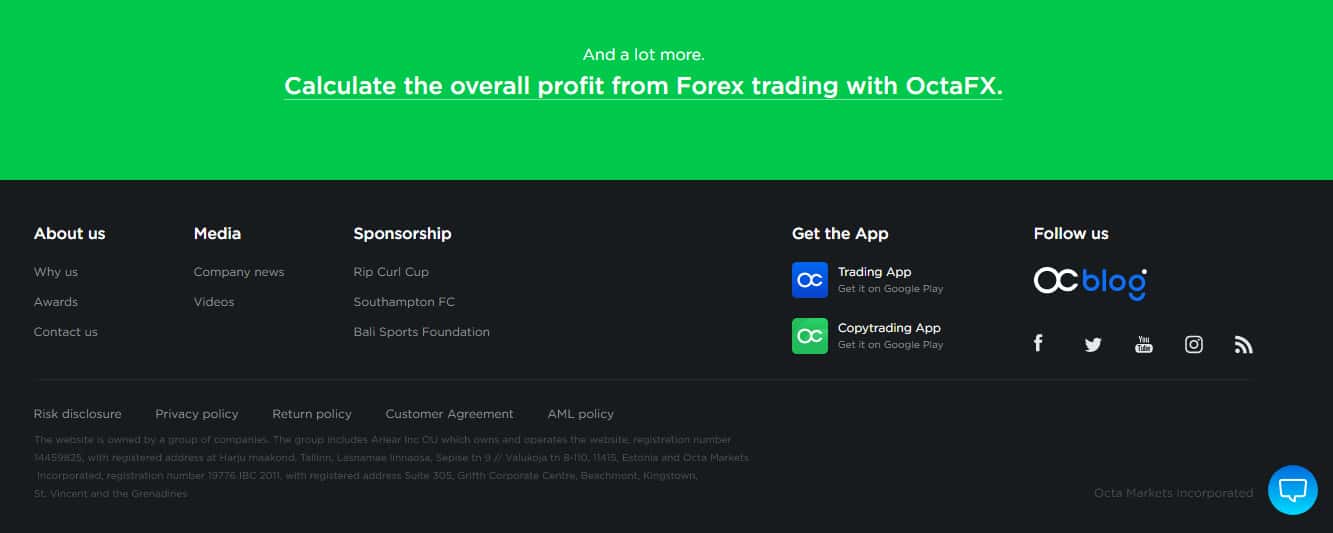Click the Calculate overall profit link
Image resolution: width=1333 pixels, height=533 pixels.
(643, 86)
